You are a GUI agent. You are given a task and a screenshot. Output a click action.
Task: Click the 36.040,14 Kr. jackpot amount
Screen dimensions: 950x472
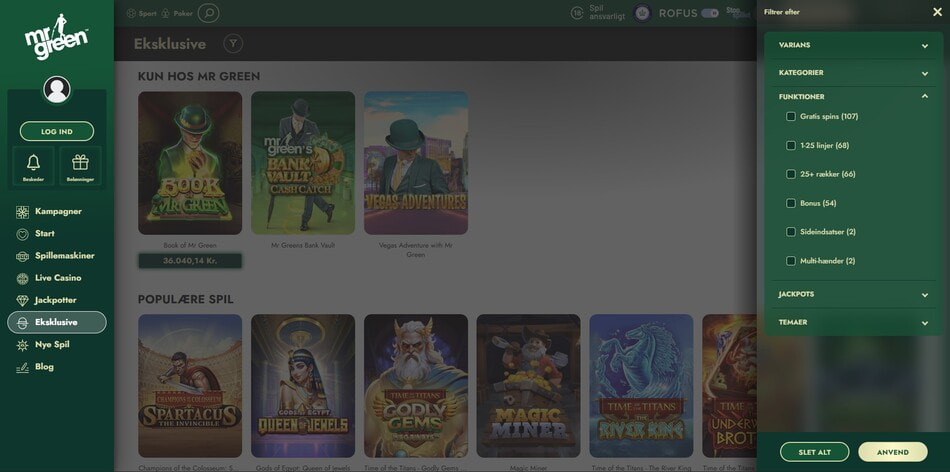click(190, 261)
